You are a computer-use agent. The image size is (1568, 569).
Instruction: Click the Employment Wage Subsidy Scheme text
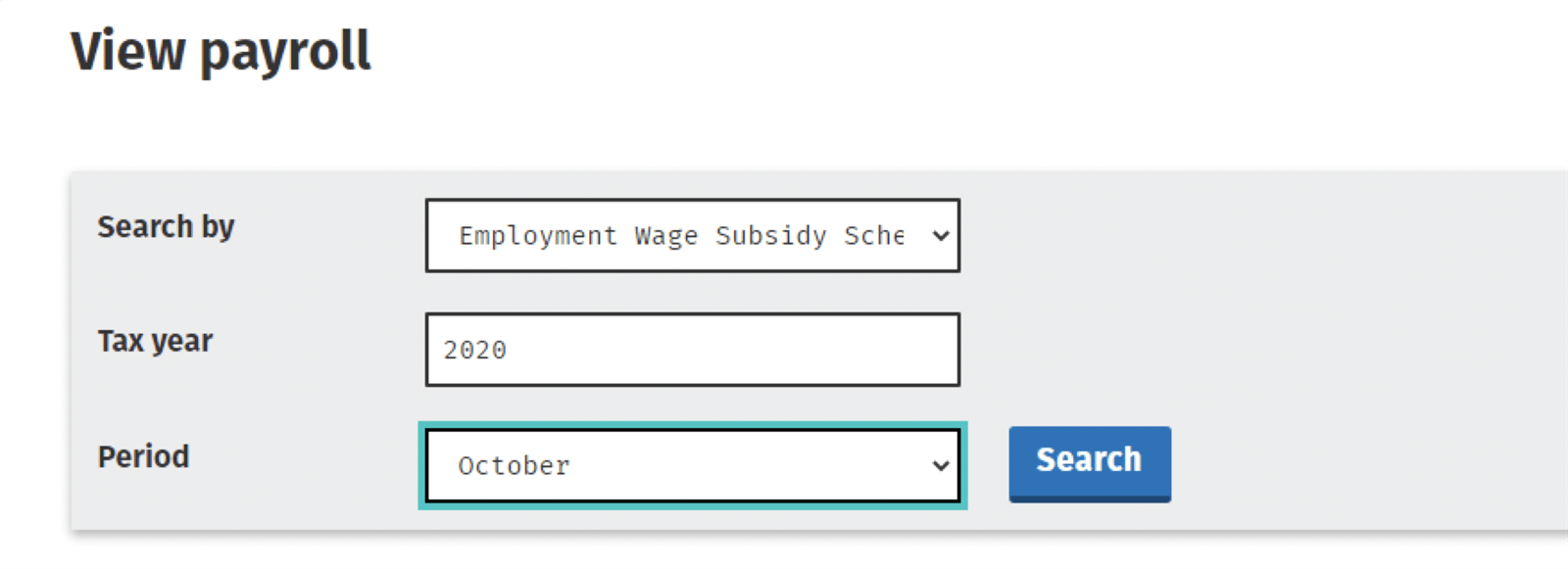coord(681,235)
